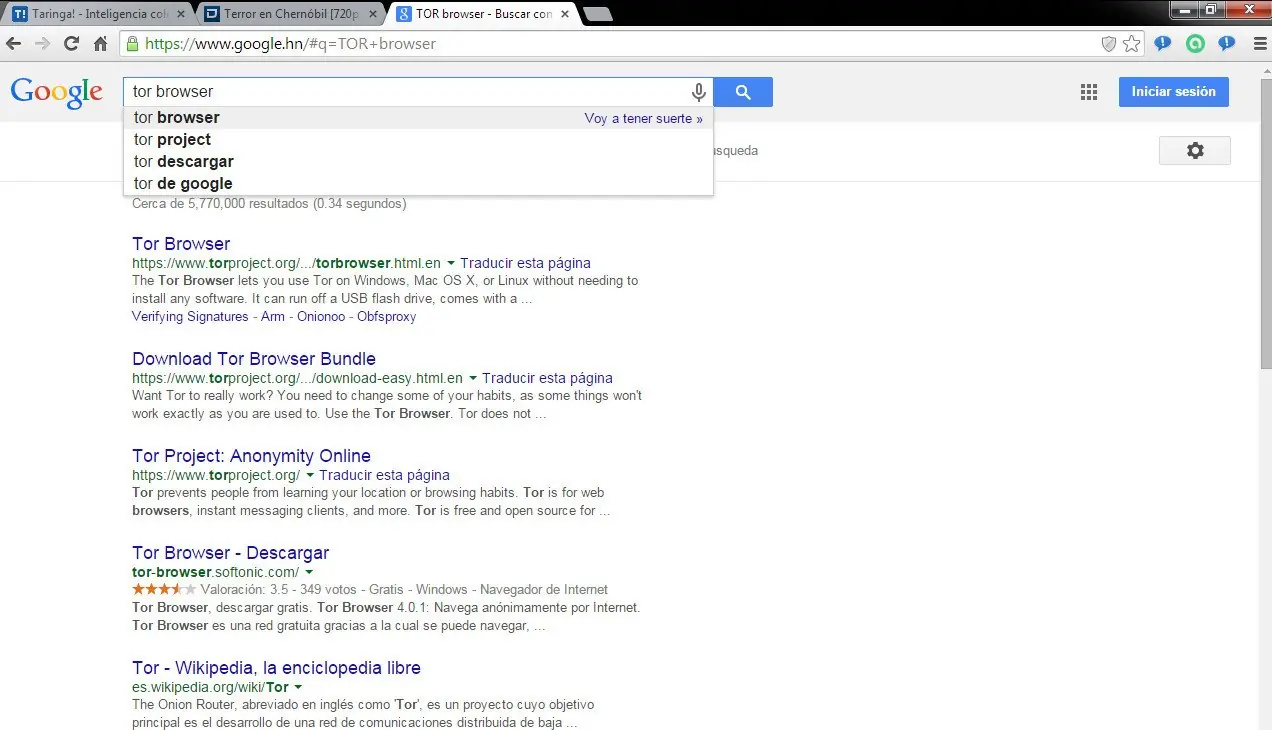Click 'Voy a tener suerte »' link
1272x730 pixels.
643,118
